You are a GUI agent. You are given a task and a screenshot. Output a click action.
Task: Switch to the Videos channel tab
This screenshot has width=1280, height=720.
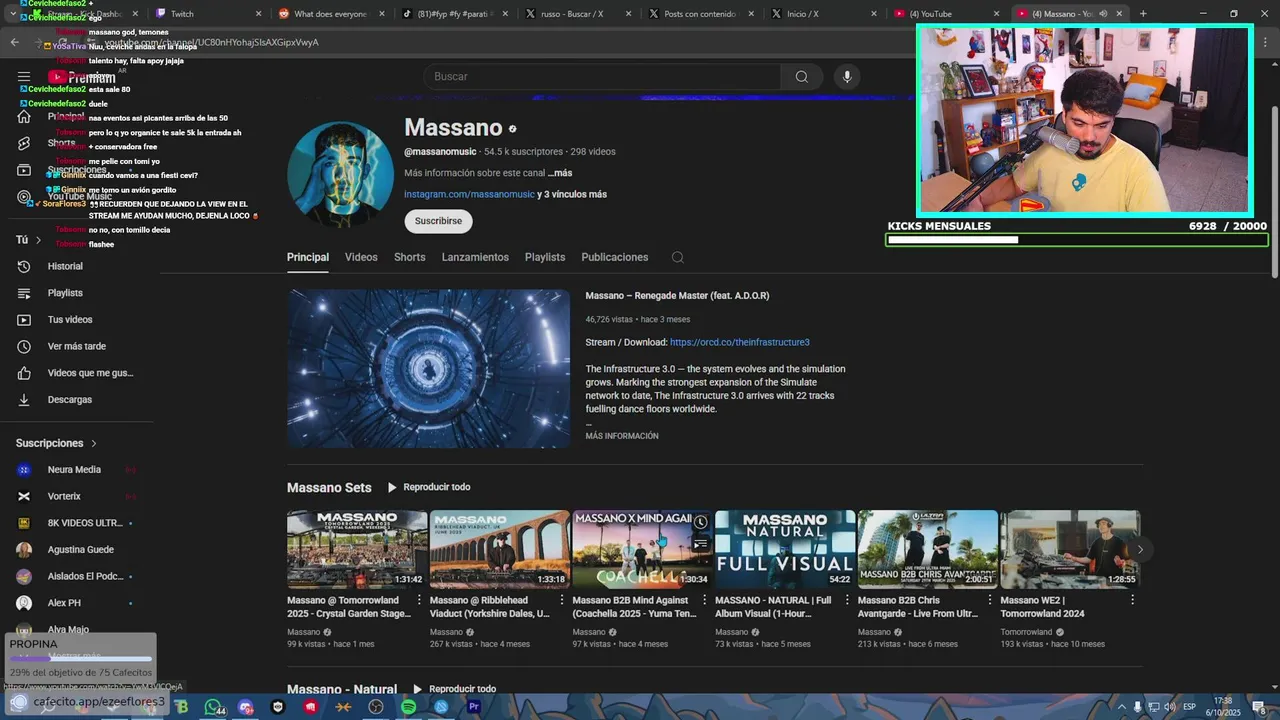pyautogui.click(x=361, y=257)
